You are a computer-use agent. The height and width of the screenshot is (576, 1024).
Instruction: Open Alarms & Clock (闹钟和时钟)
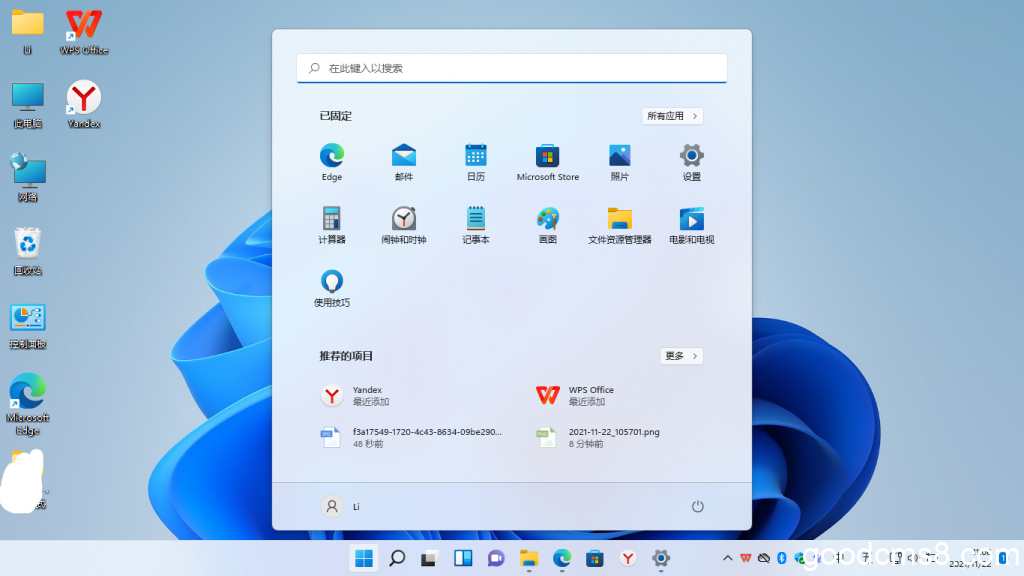[404, 225]
